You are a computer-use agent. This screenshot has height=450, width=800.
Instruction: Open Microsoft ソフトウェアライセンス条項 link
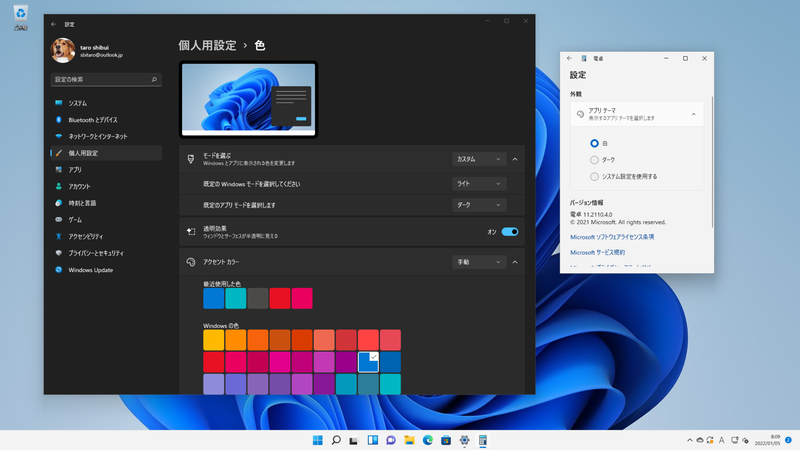pos(612,237)
